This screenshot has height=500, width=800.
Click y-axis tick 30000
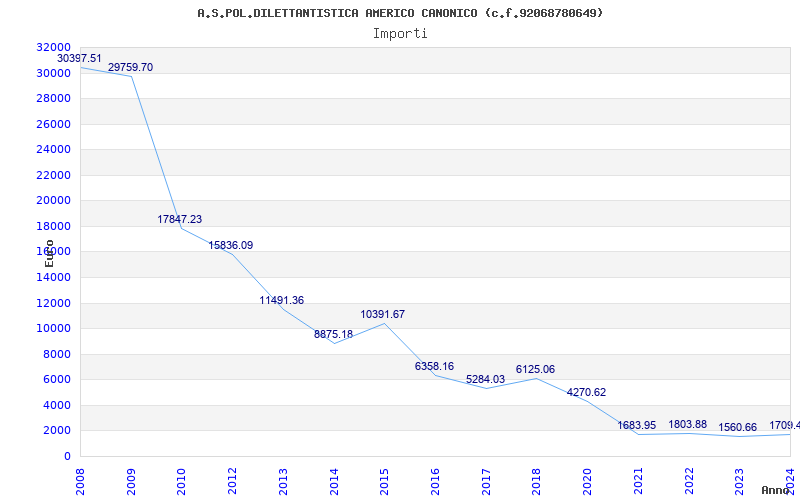tap(54, 73)
